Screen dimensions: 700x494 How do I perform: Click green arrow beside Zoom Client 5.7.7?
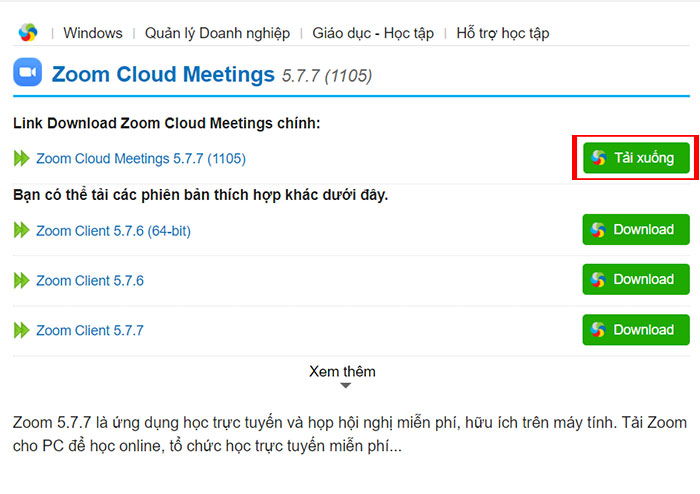[21, 330]
